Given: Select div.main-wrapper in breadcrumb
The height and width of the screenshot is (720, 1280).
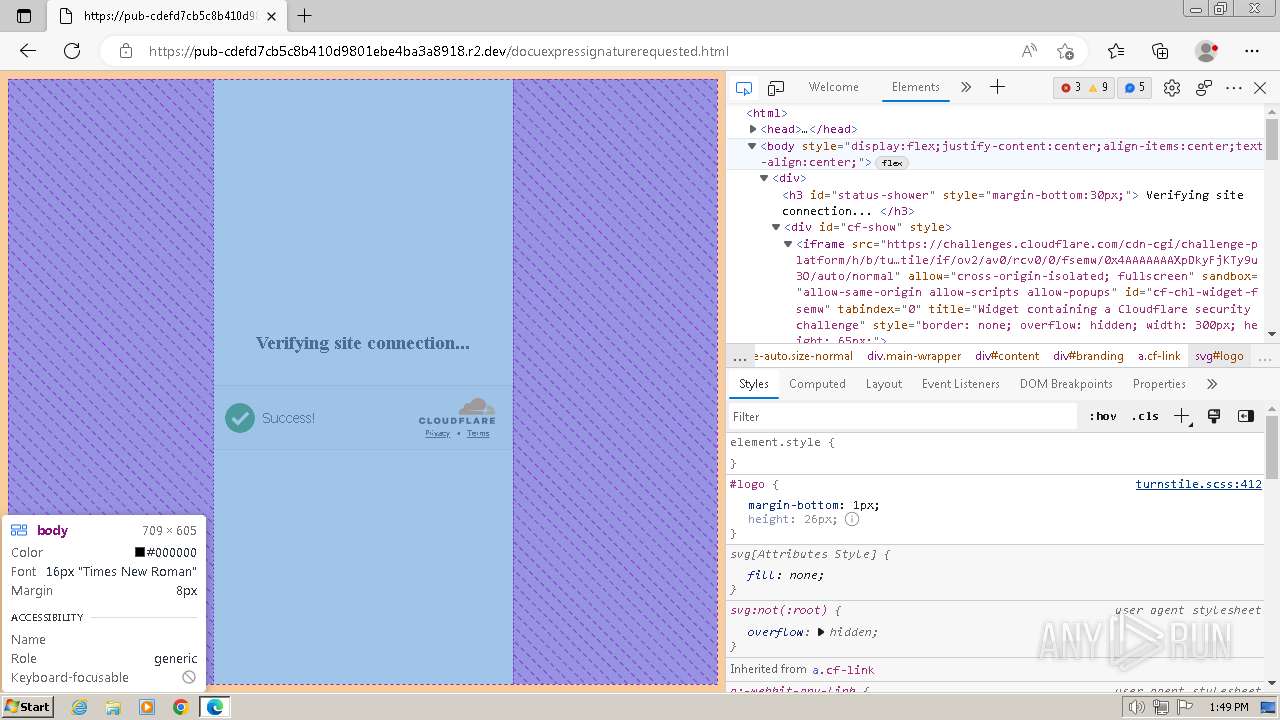Looking at the screenshot, I should tap(914, 356).
